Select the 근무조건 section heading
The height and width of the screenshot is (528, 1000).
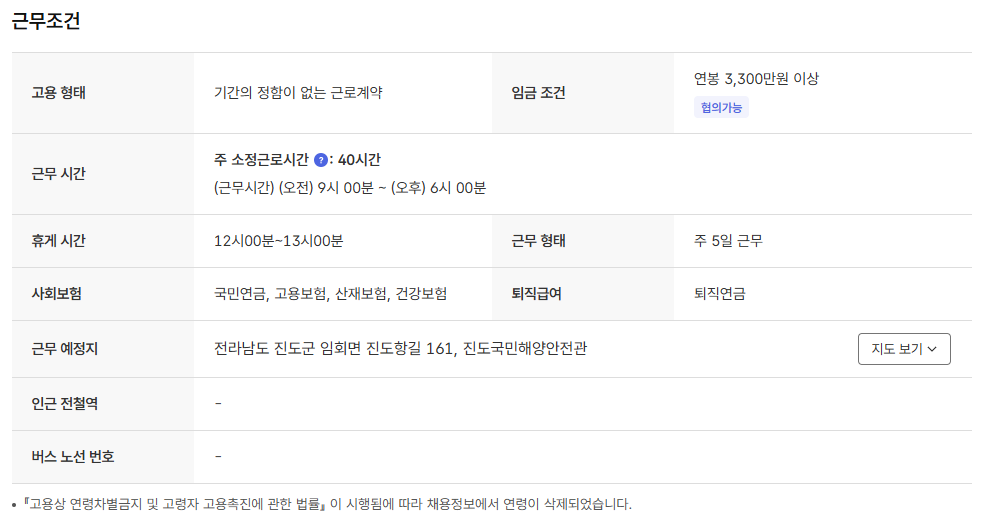coord(46,22)
